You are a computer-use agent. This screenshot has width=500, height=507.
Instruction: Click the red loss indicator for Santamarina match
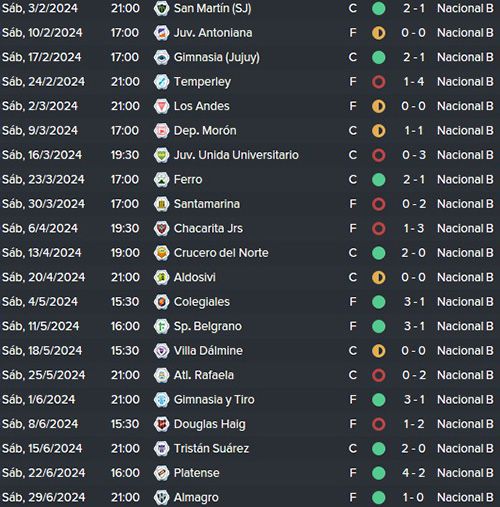pyautogui.click(x=378, y=204)
